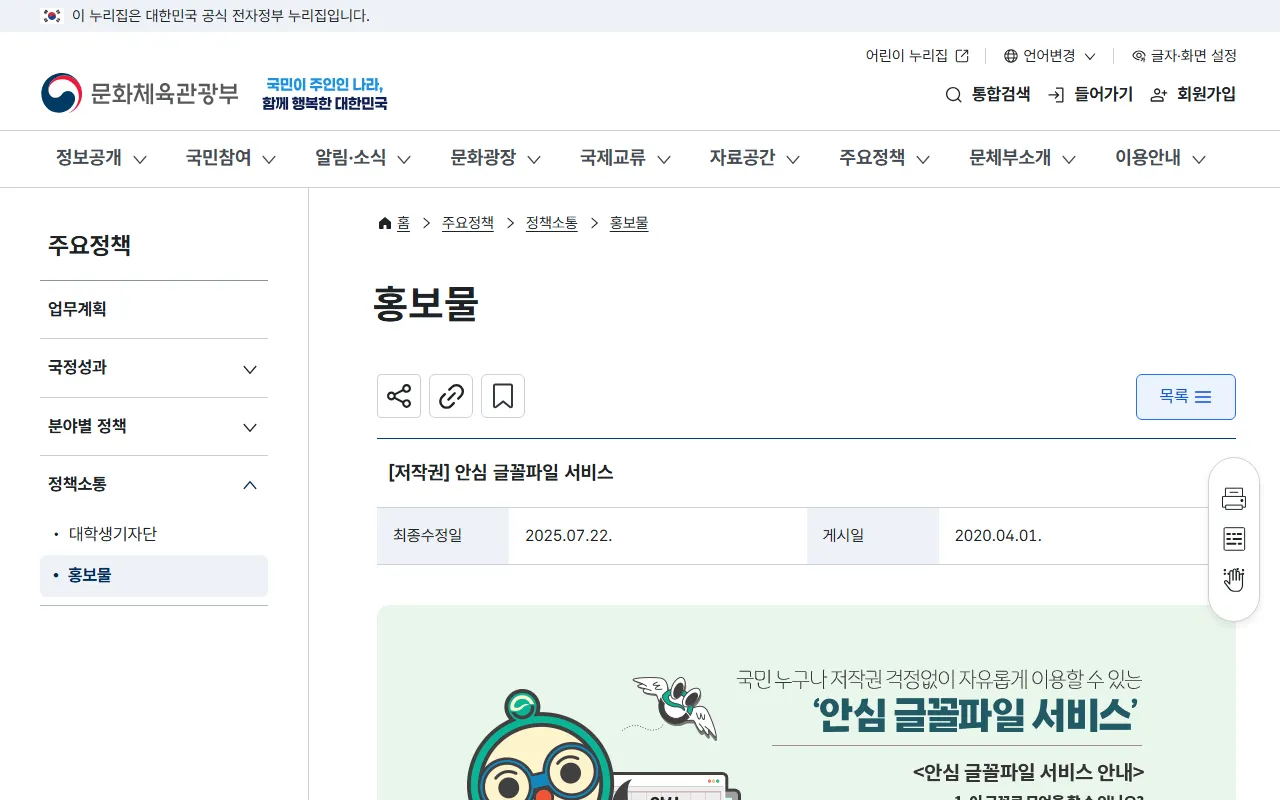Click the 회원가입 person-plus icon
Viewport: 1280px width, 800px height.
(x=1159, y=95)
